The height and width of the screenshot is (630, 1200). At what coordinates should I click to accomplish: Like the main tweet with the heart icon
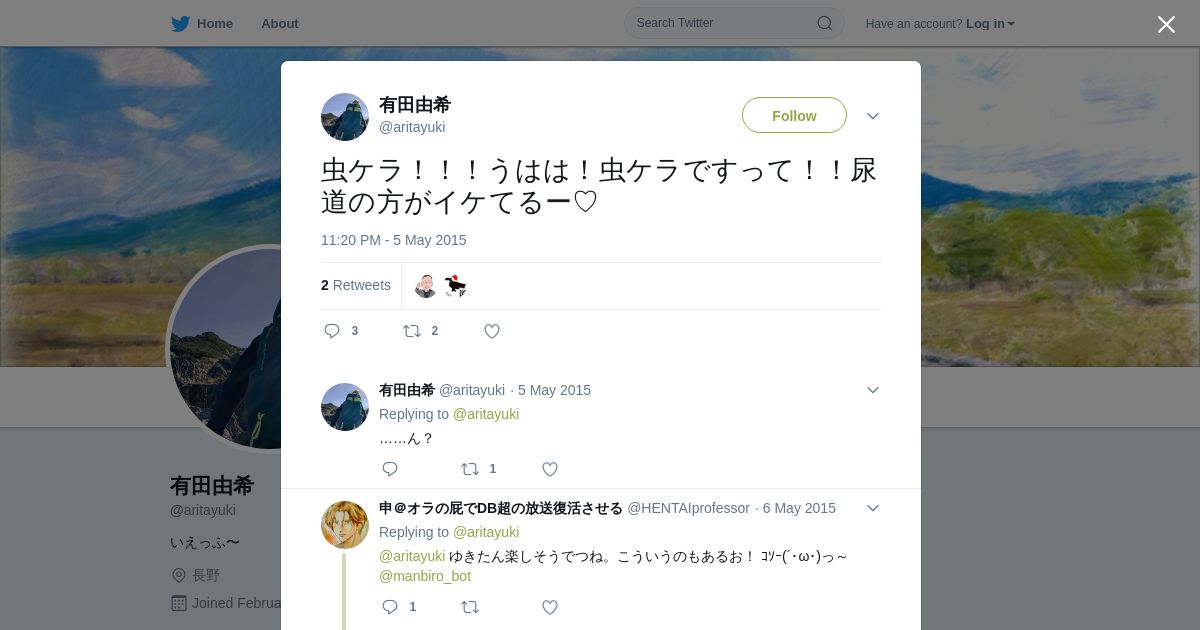pos(492,331)
